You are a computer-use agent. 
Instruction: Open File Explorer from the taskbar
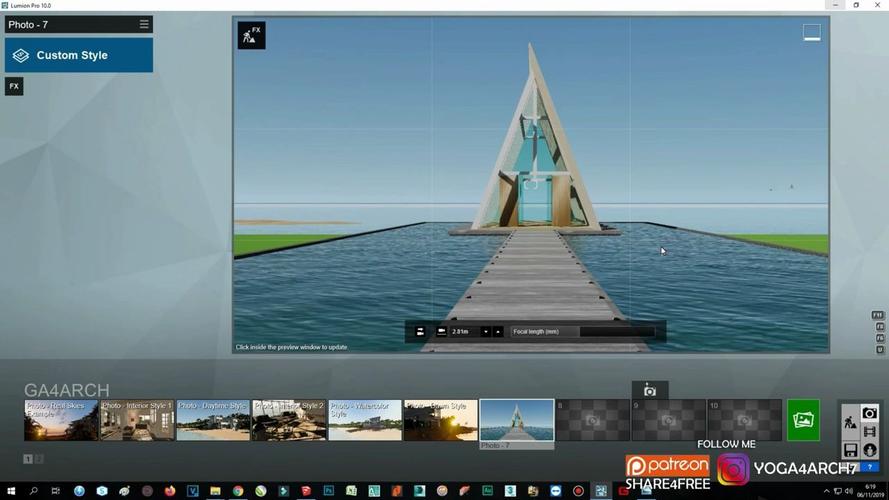pyautogui.click(x=215, y=491)
